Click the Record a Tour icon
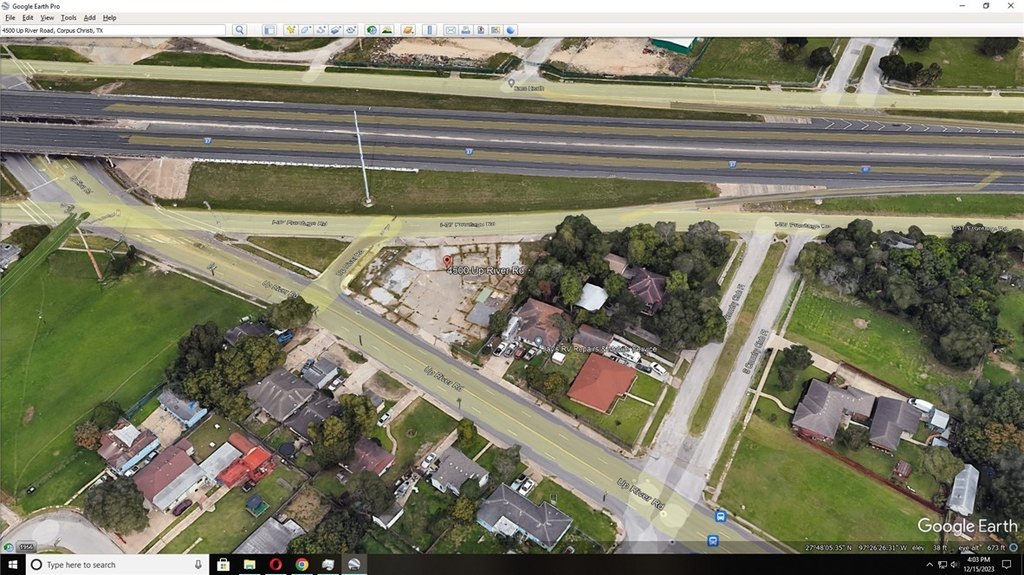The height and width of the screenshot is (575, 1024). (x=351, y=30)
